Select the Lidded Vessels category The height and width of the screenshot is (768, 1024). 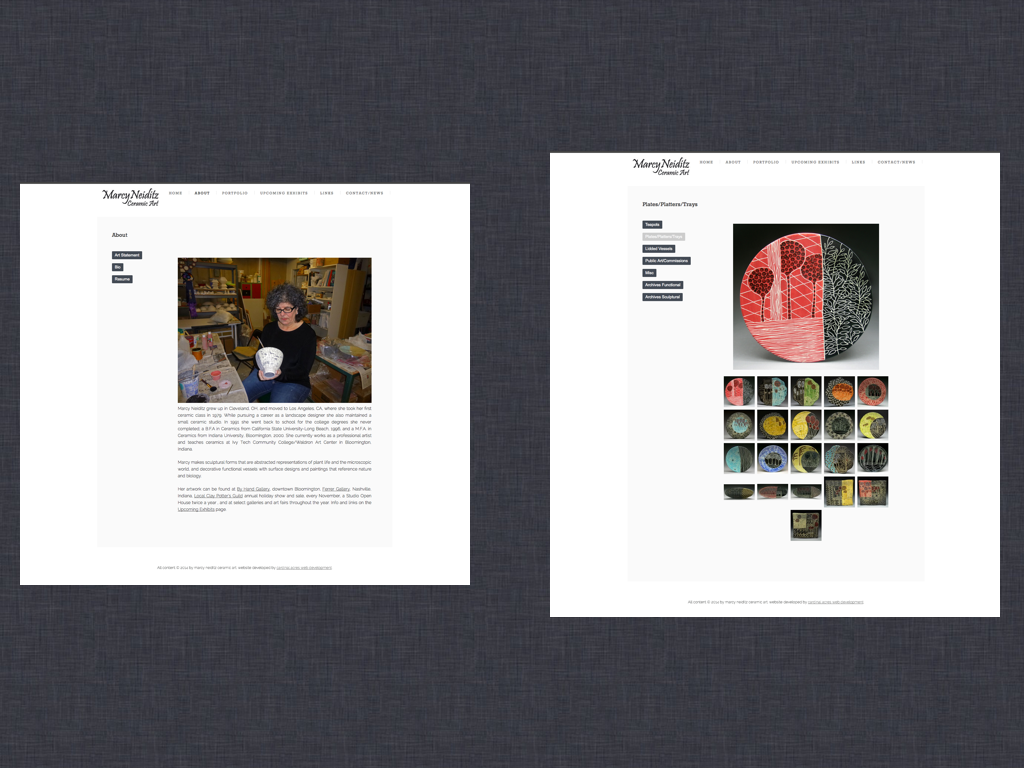click(659, 248)
